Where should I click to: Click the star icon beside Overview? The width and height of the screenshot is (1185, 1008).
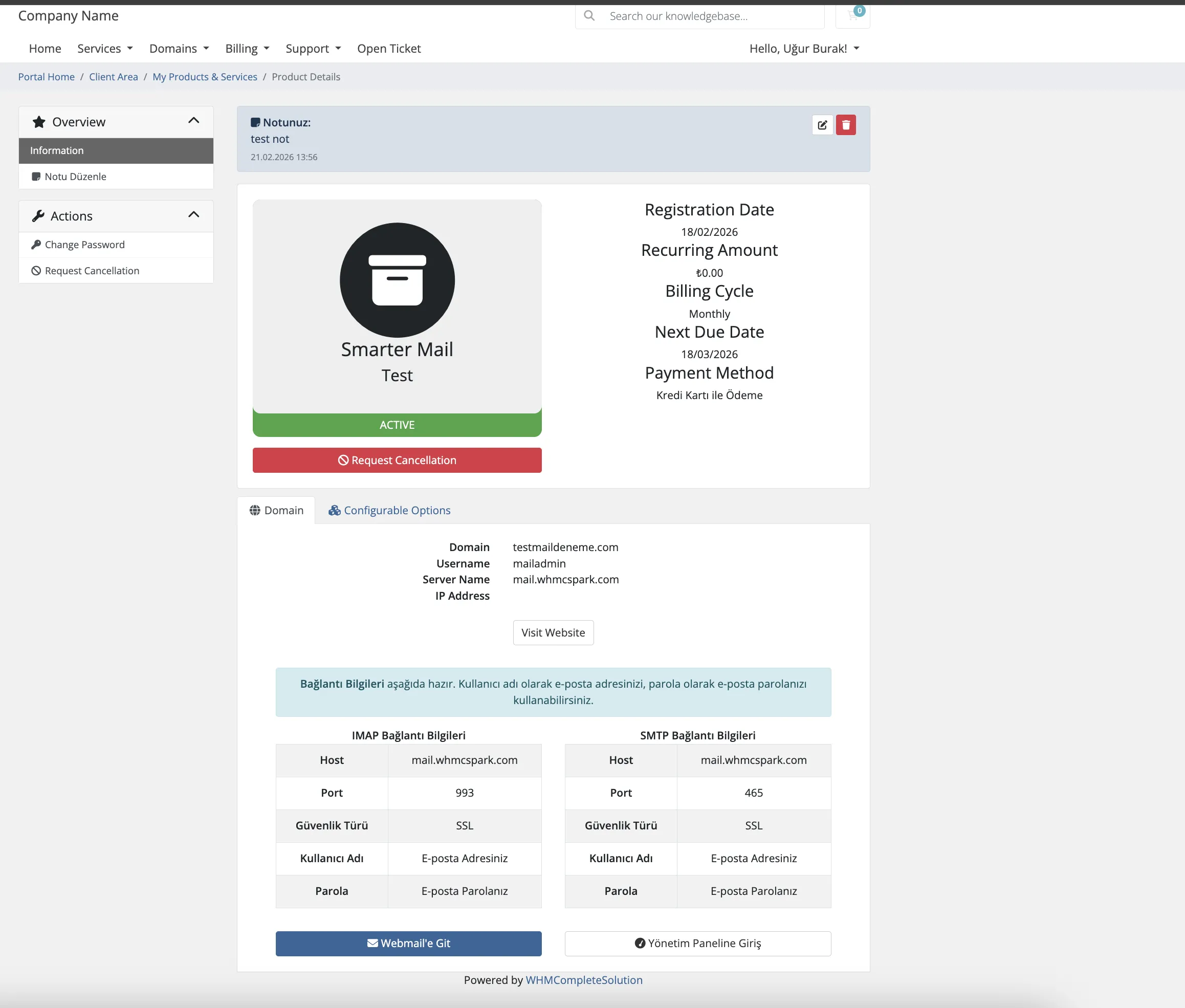point(39,122)
